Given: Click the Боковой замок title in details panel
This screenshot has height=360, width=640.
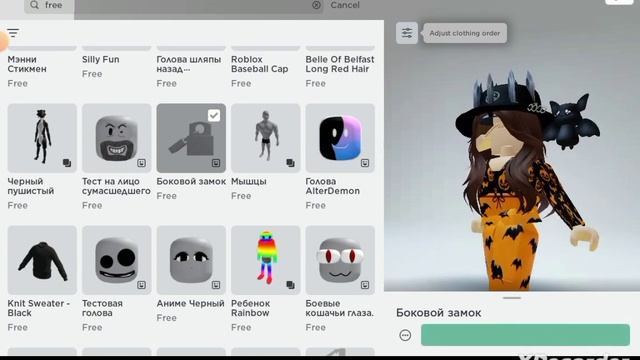Looking at the screenshot, I should 438,313.
